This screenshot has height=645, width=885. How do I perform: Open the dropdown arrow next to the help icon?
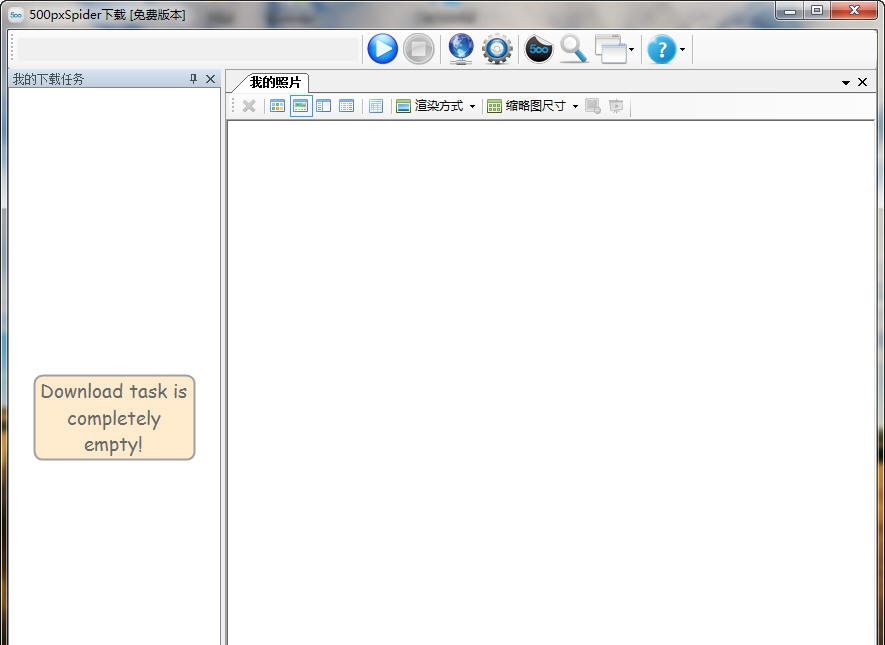point(683,48)
